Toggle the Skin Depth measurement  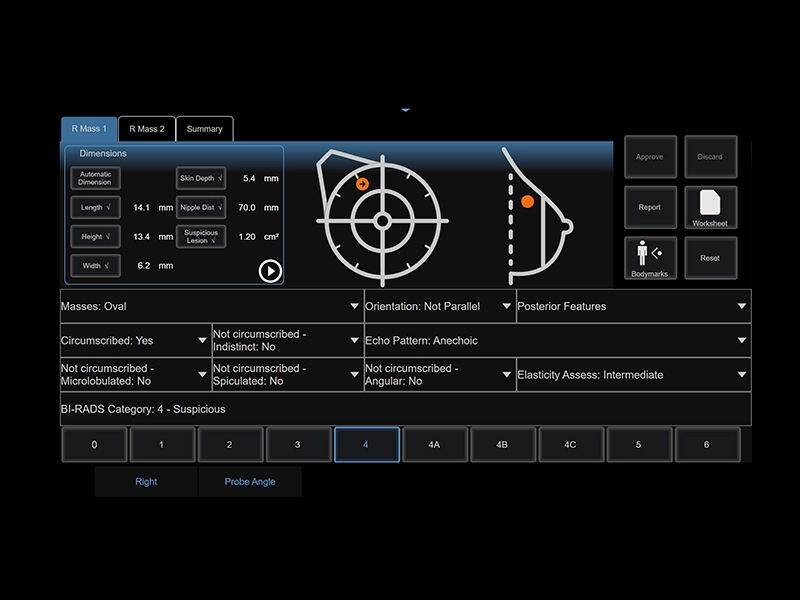(x=201, y=178)
